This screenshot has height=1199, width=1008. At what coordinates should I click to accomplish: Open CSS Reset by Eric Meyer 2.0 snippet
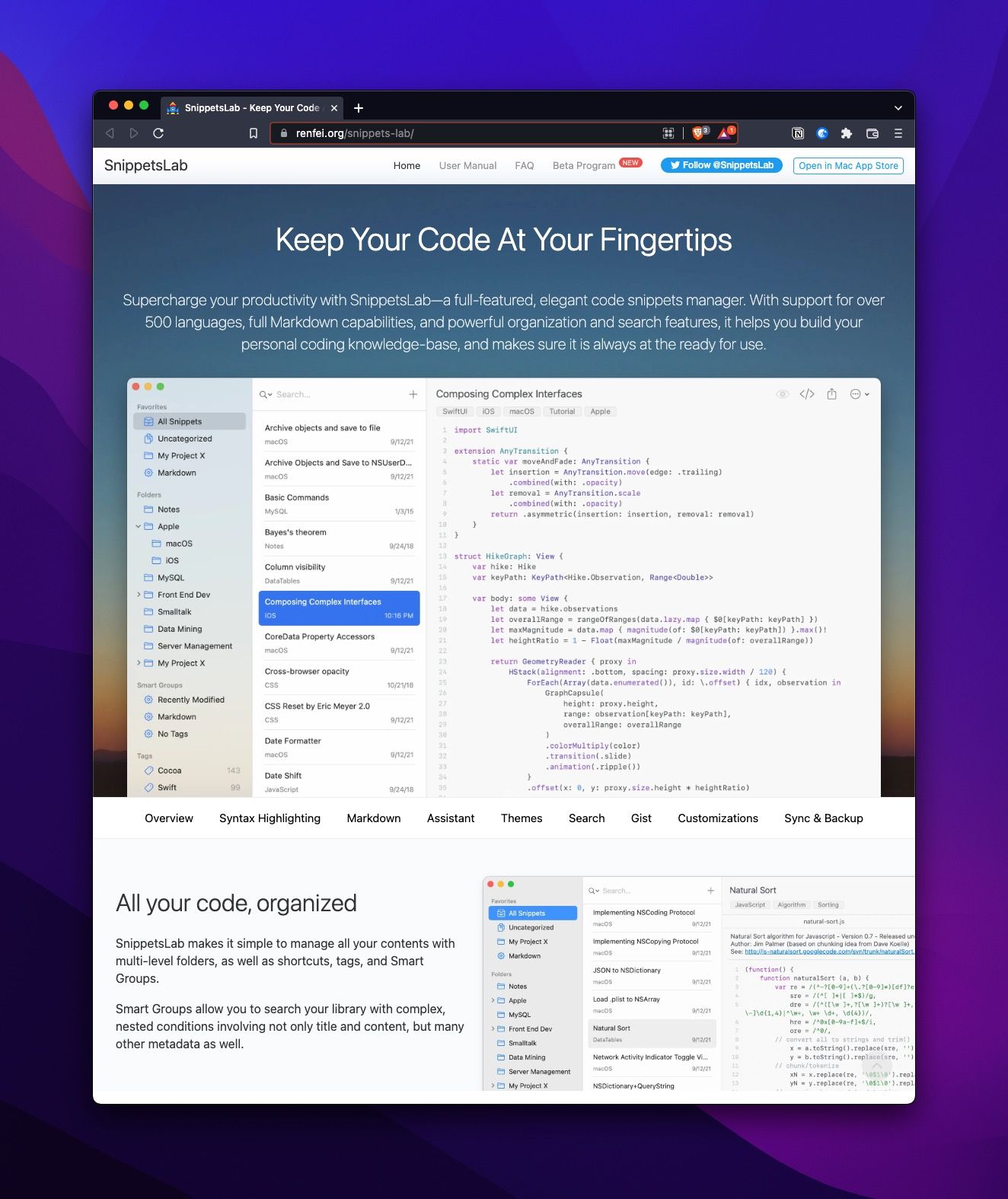pyautogui.click(x=339, y=713)
